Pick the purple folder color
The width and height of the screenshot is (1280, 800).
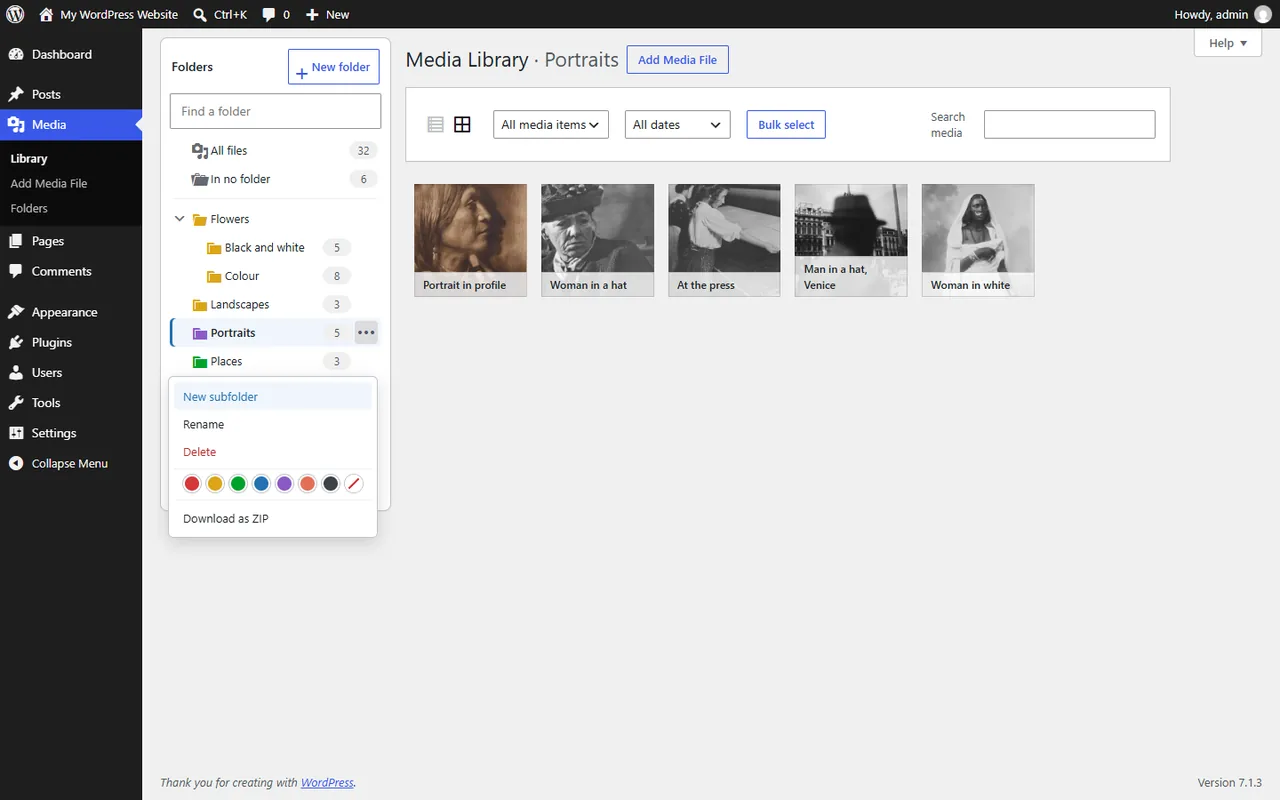coord(284,484)
